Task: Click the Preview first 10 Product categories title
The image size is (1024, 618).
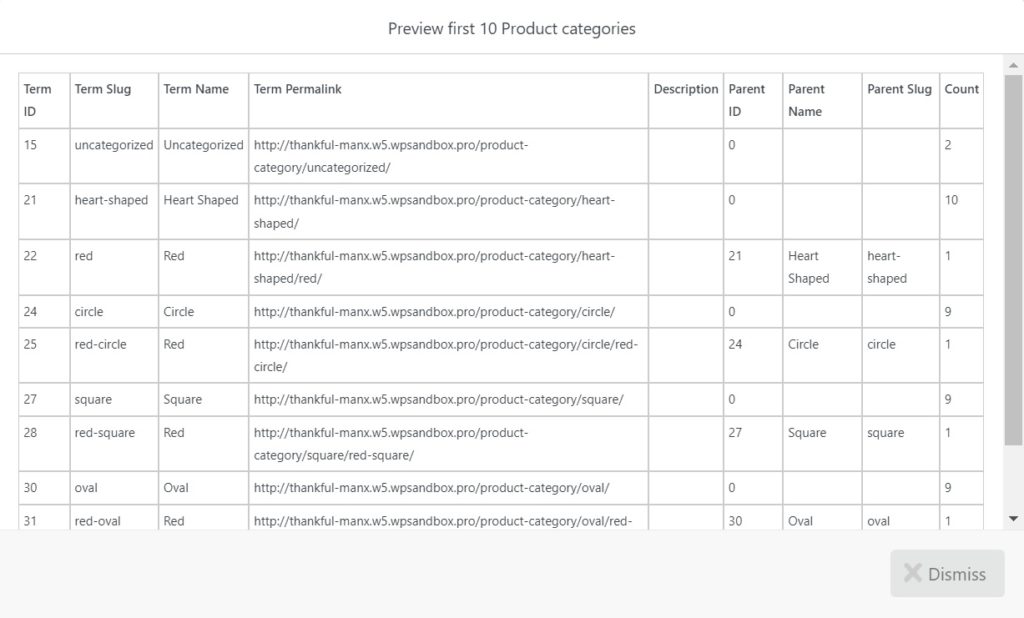Action: 511,29
